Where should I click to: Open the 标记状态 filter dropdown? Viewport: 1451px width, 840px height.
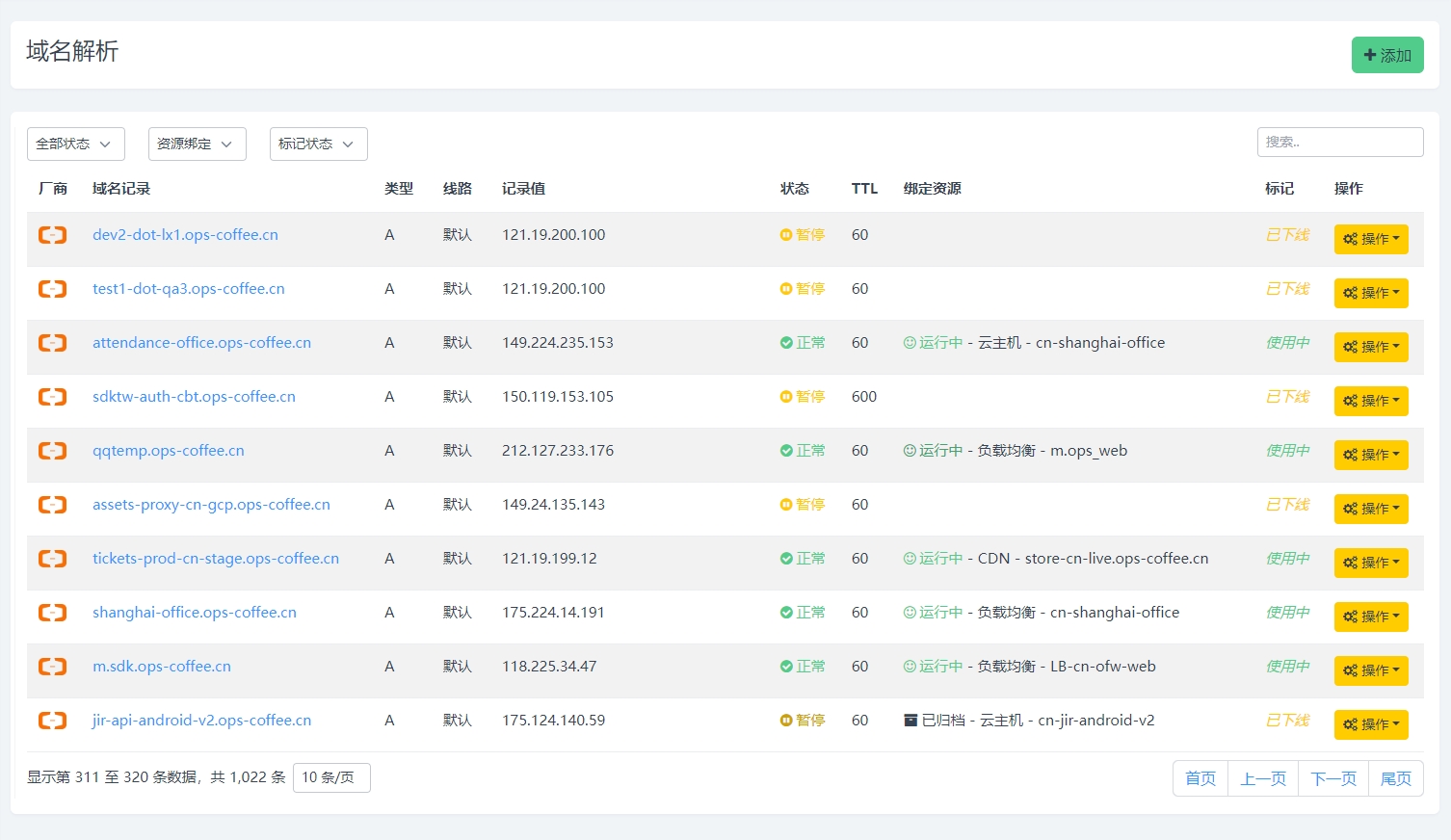pos(318,144)
